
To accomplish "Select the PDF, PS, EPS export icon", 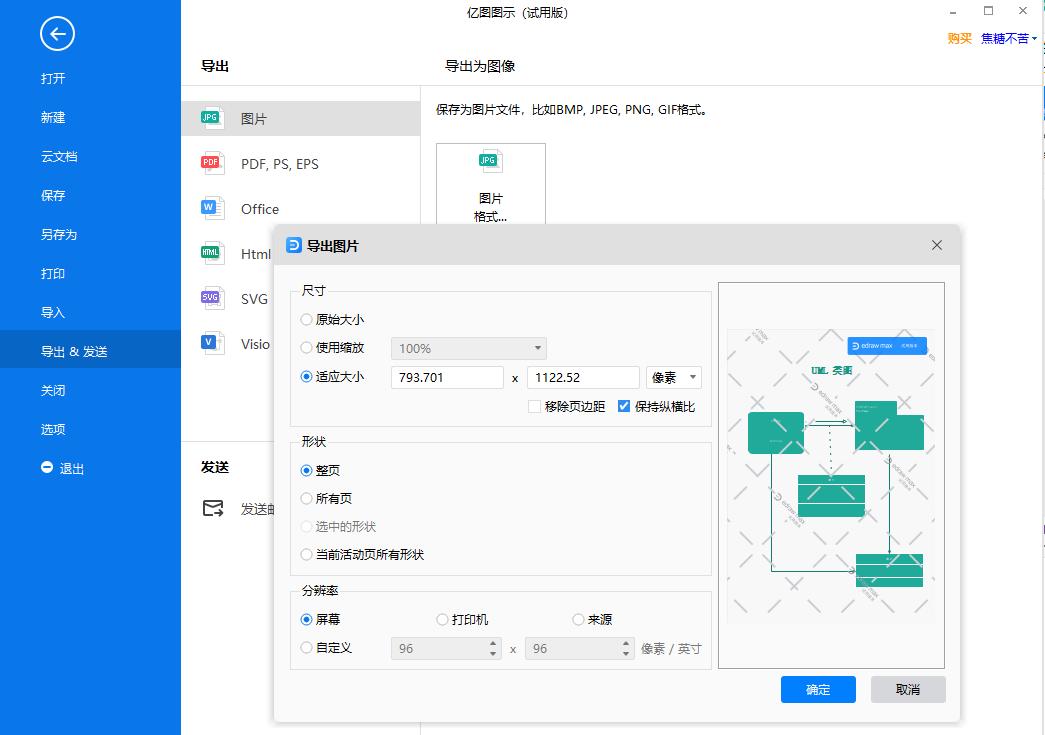I will 211,162.
